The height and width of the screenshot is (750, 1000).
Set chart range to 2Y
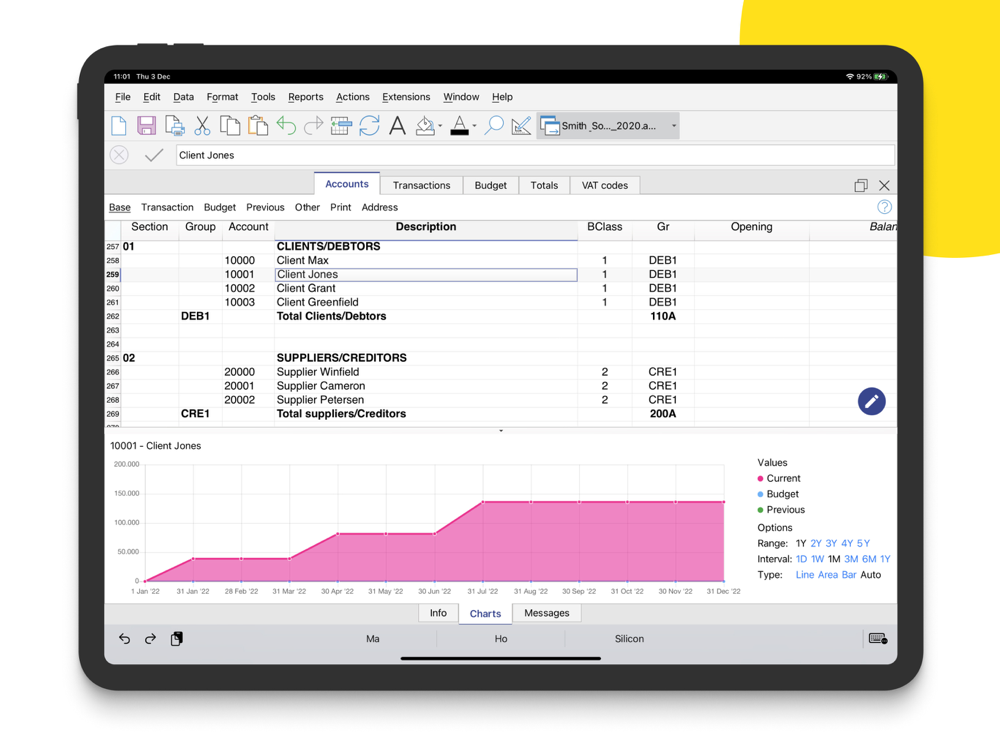(x=816, y=543)
